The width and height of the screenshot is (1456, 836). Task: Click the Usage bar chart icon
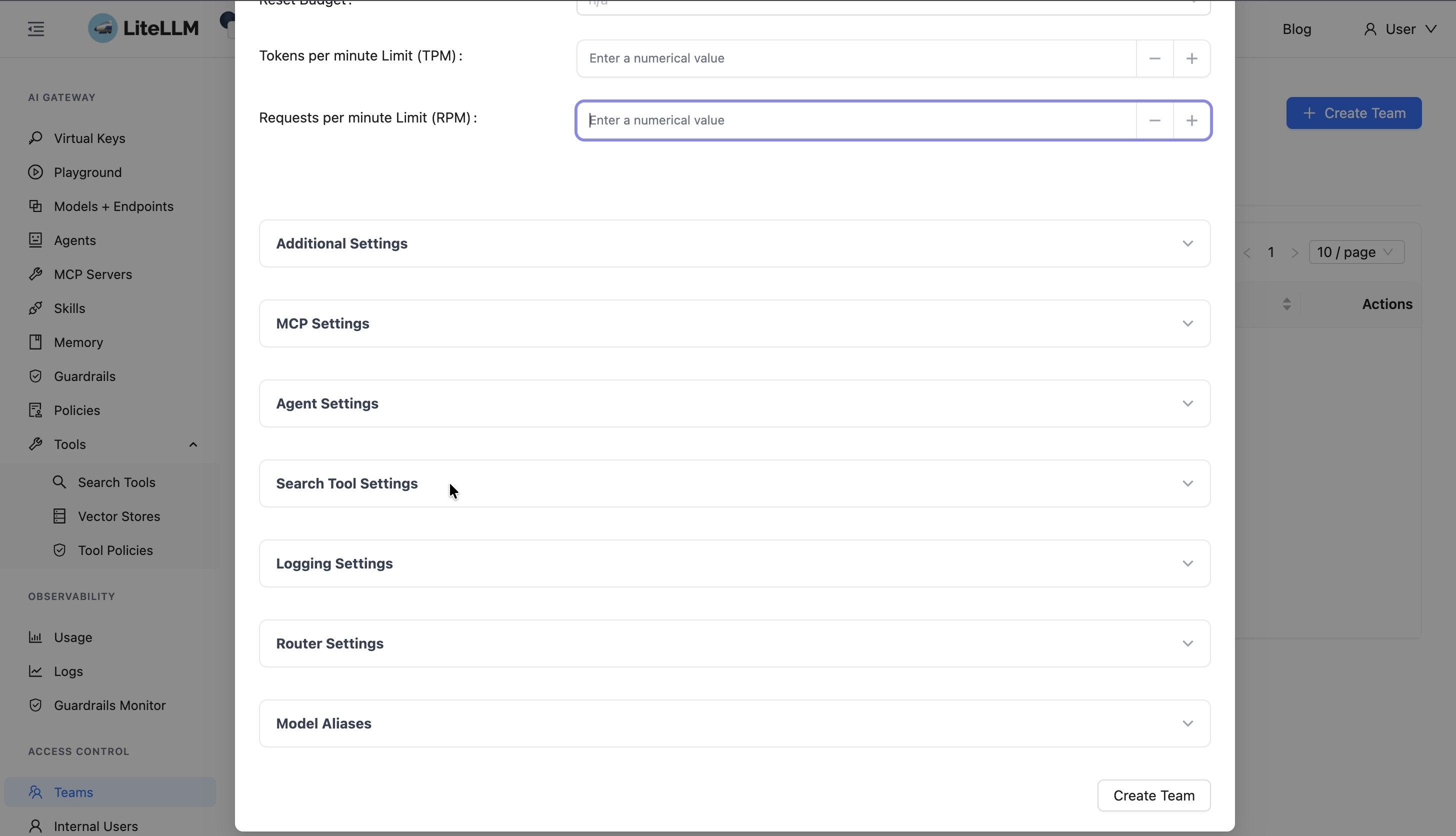click(x=35, y=637)
